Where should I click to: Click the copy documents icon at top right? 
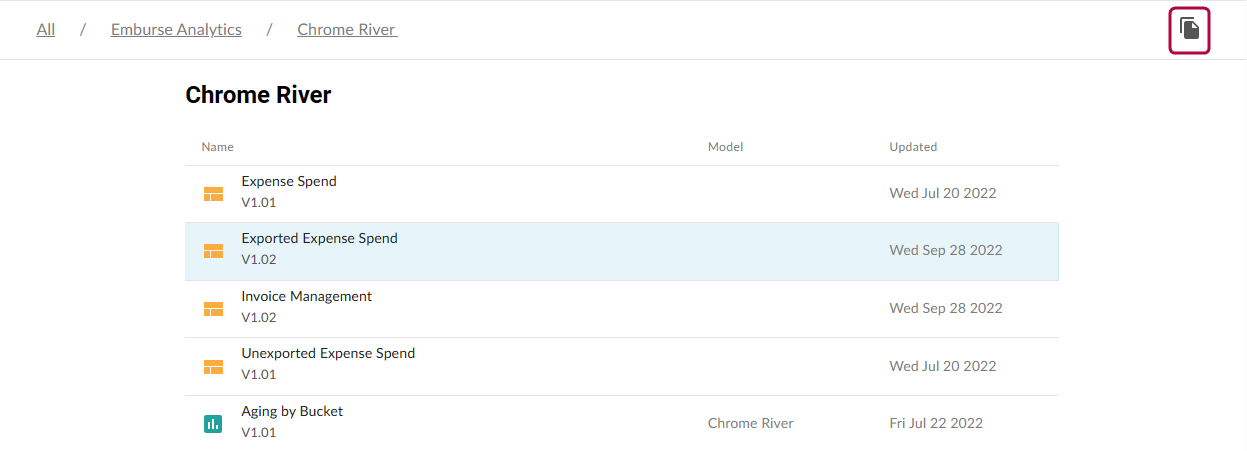pos(1189,30)
